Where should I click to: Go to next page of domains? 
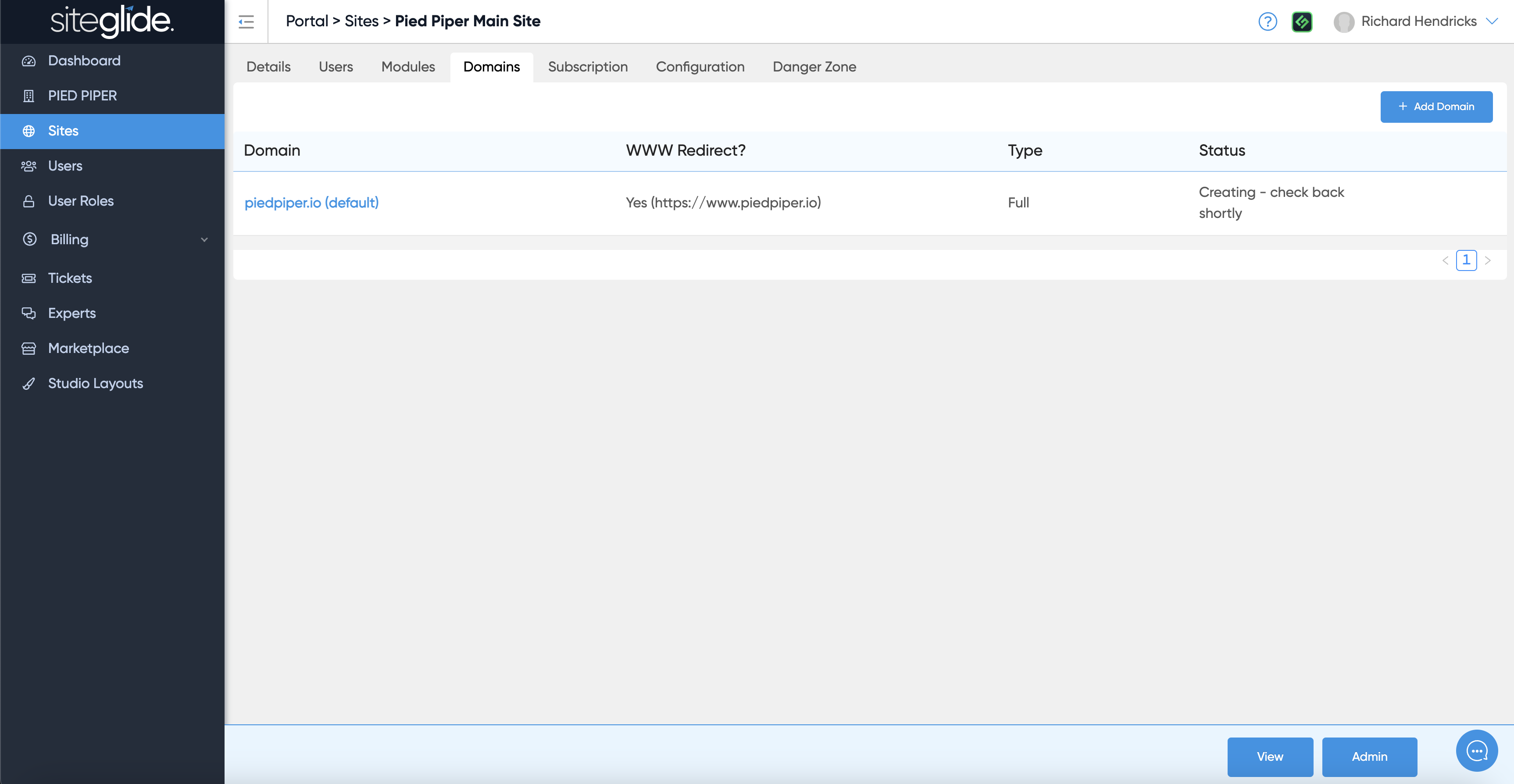coord(1488,260)
